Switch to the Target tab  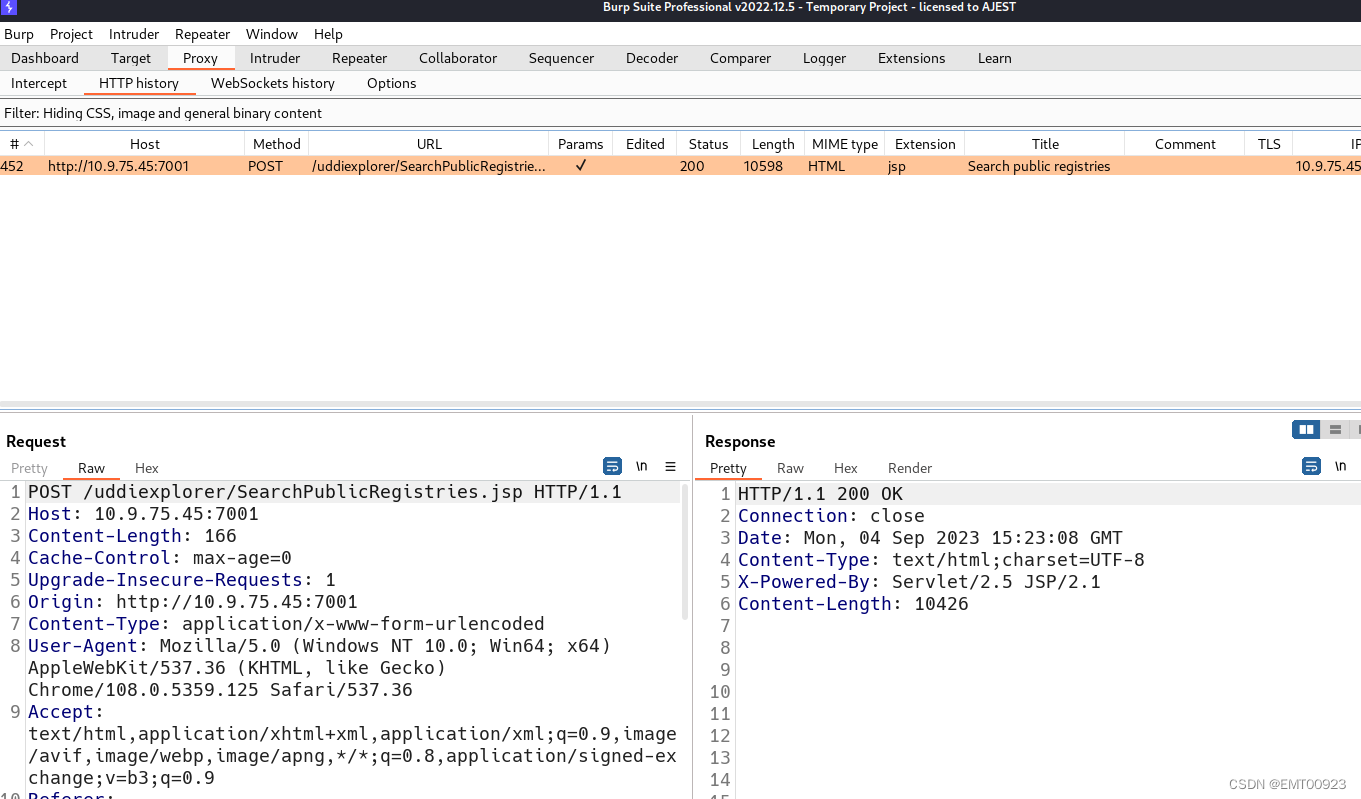point(131,58)
